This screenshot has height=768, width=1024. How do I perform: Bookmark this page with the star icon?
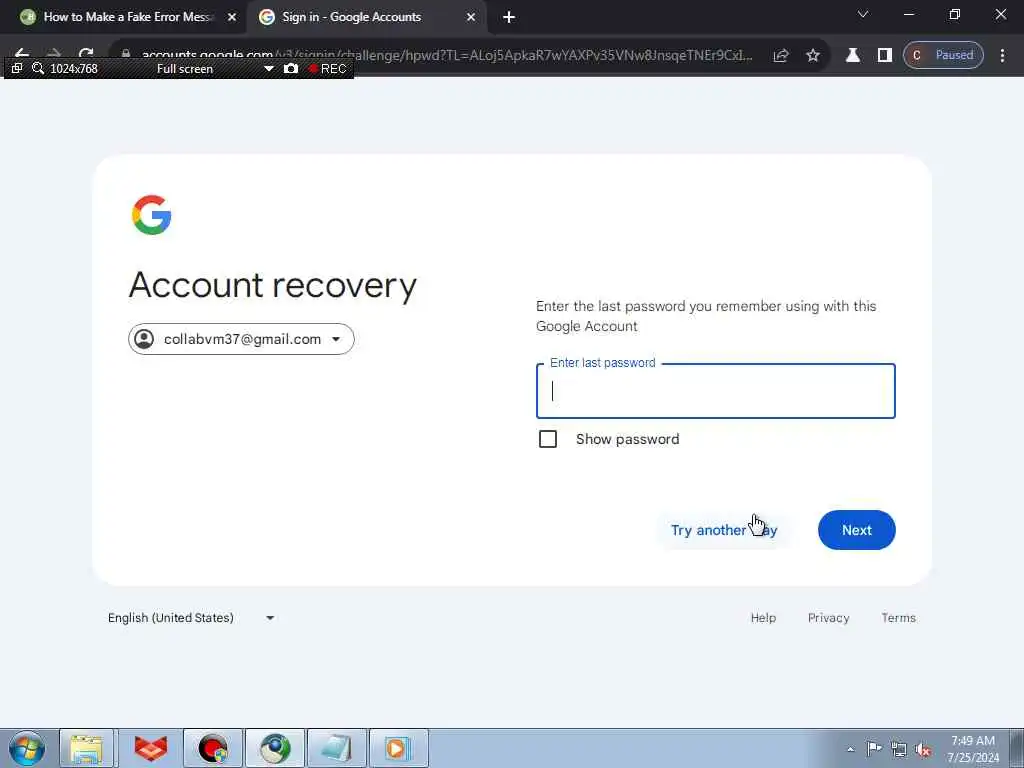pos(812,56)
